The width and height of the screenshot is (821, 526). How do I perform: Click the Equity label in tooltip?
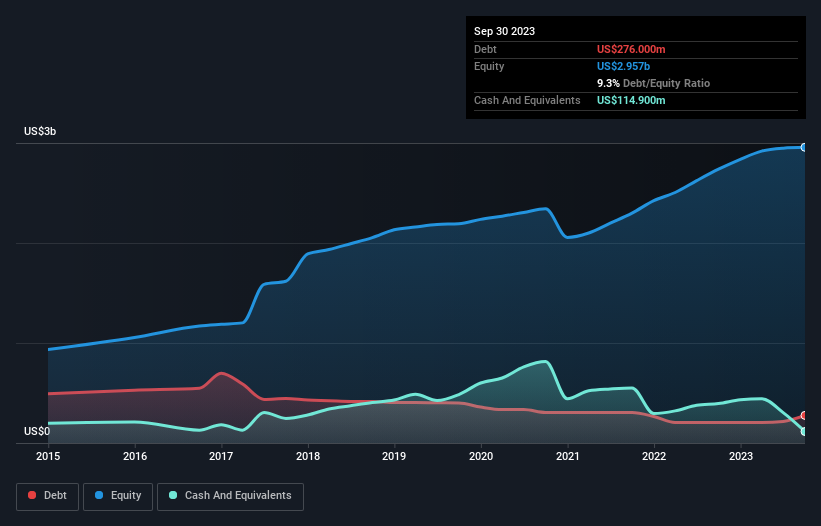(x=489, y=66)
